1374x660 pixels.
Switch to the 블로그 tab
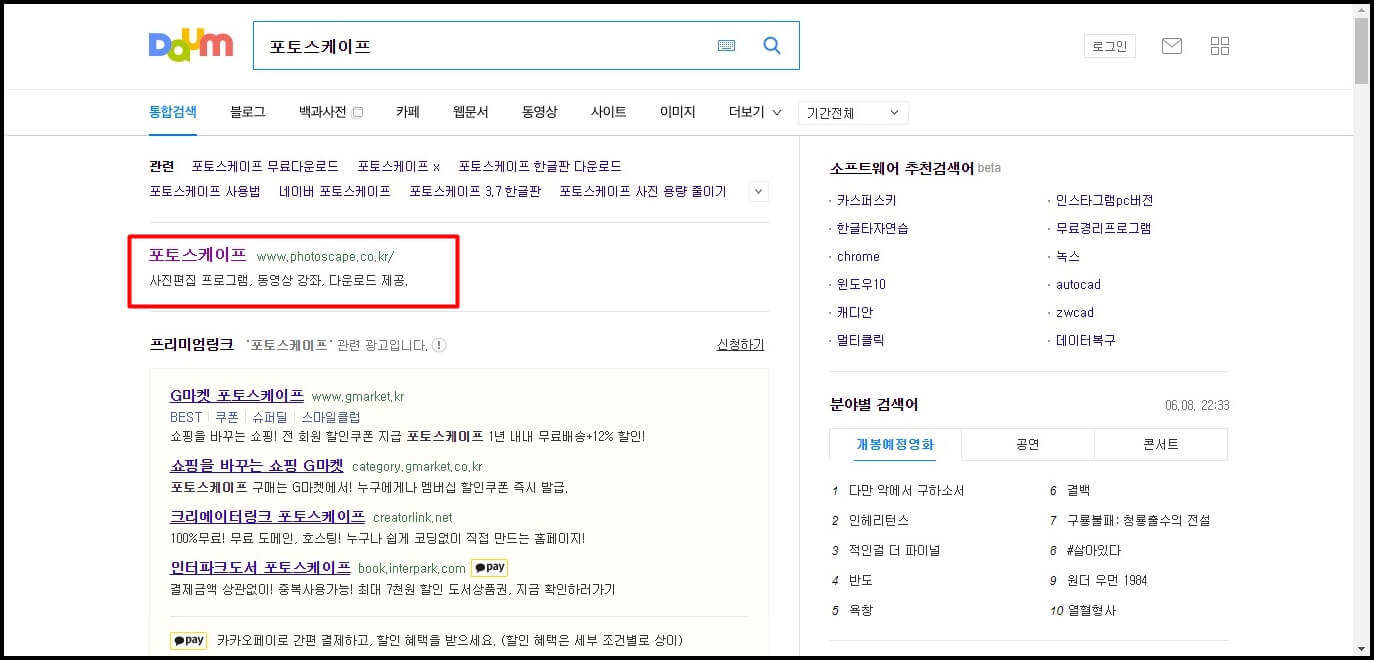pyautogui.click(x=248, y=112)
